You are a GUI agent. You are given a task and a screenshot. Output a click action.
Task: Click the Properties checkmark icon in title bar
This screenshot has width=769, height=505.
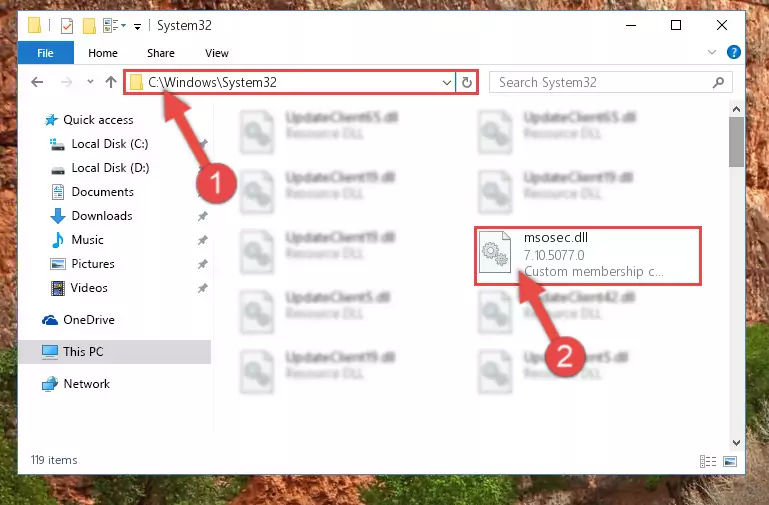[67, 25]
